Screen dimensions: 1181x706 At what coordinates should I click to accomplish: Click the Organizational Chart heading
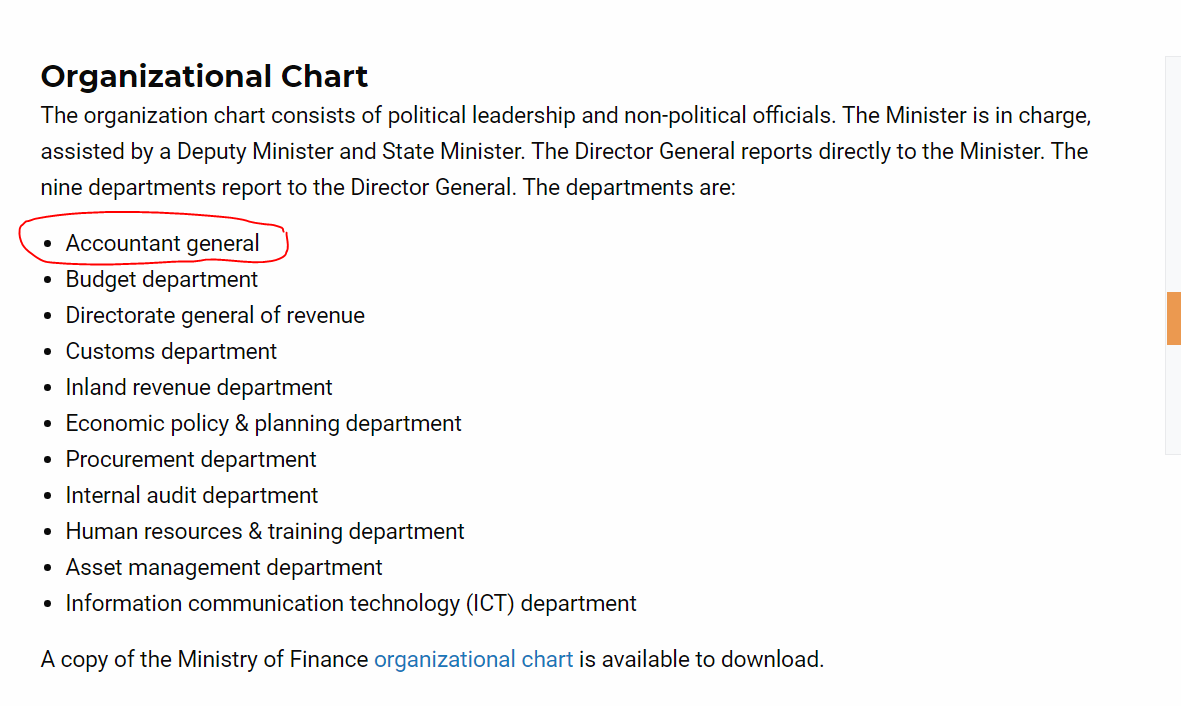(204, 76)
